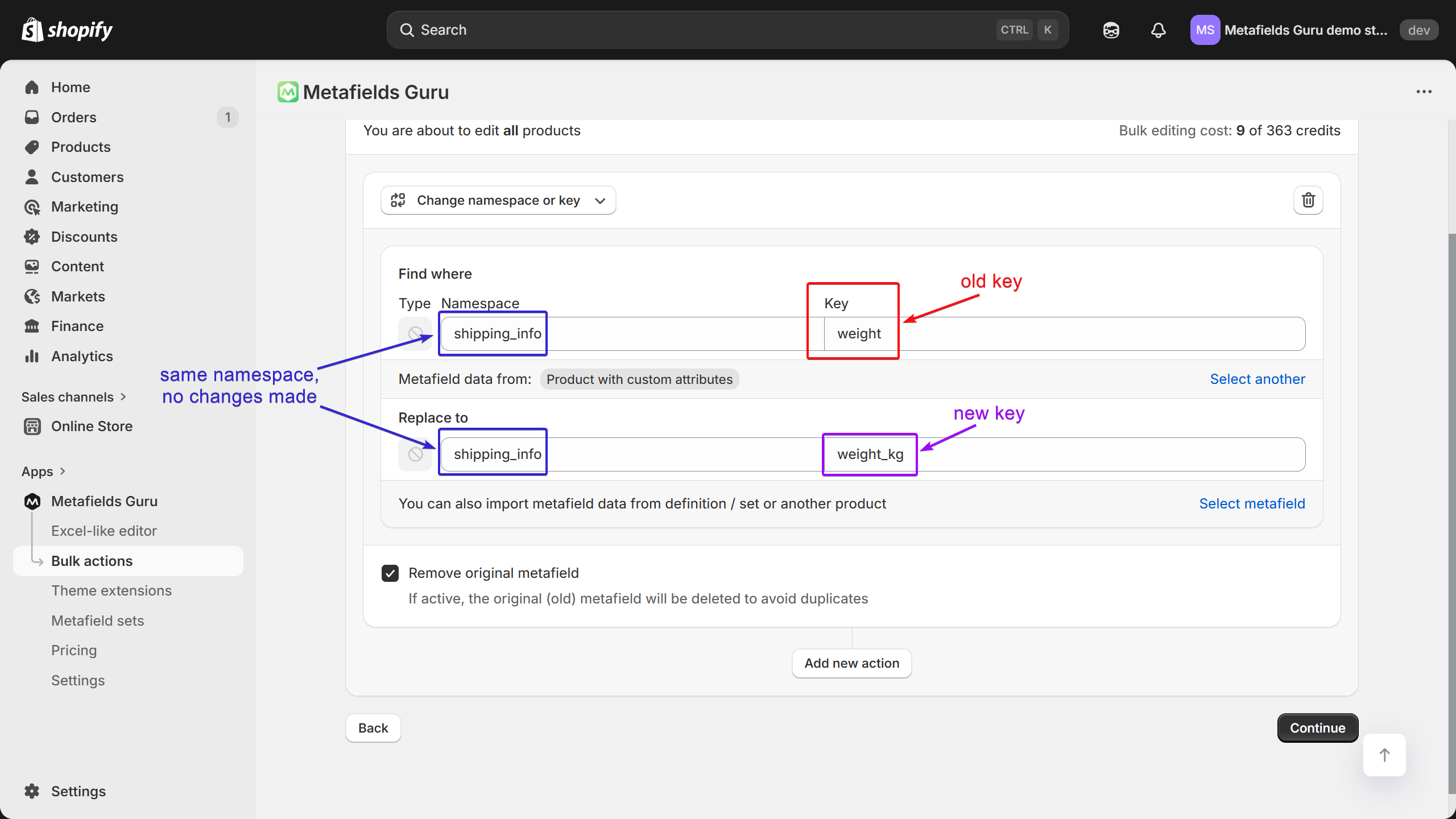This screenshot has height=819, width=1456.
Task: Click the scroll-to-top arrow button
Action: pos(1384,755)
